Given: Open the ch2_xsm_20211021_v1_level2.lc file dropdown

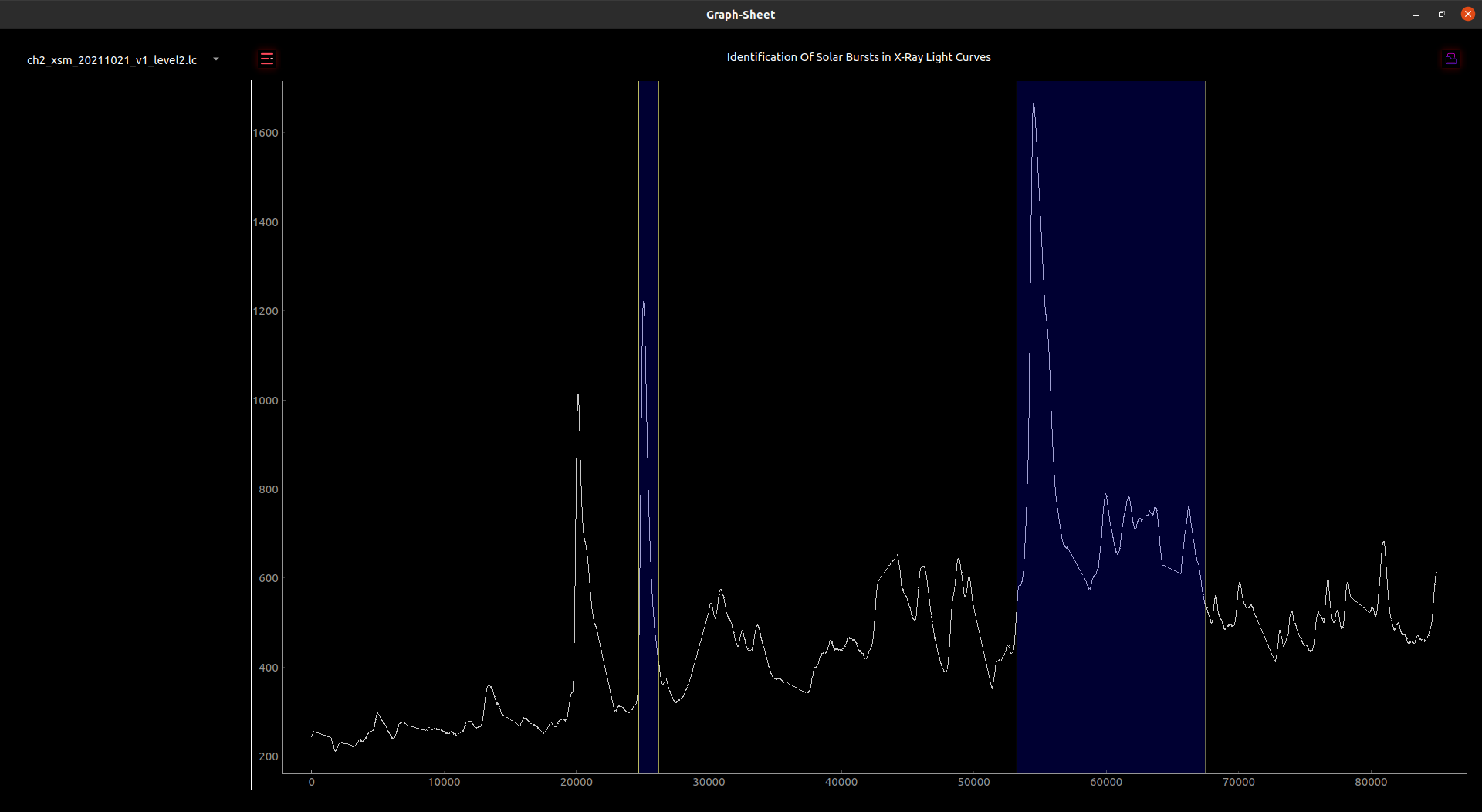Looking at the screenshot, I should click(122, 59).
